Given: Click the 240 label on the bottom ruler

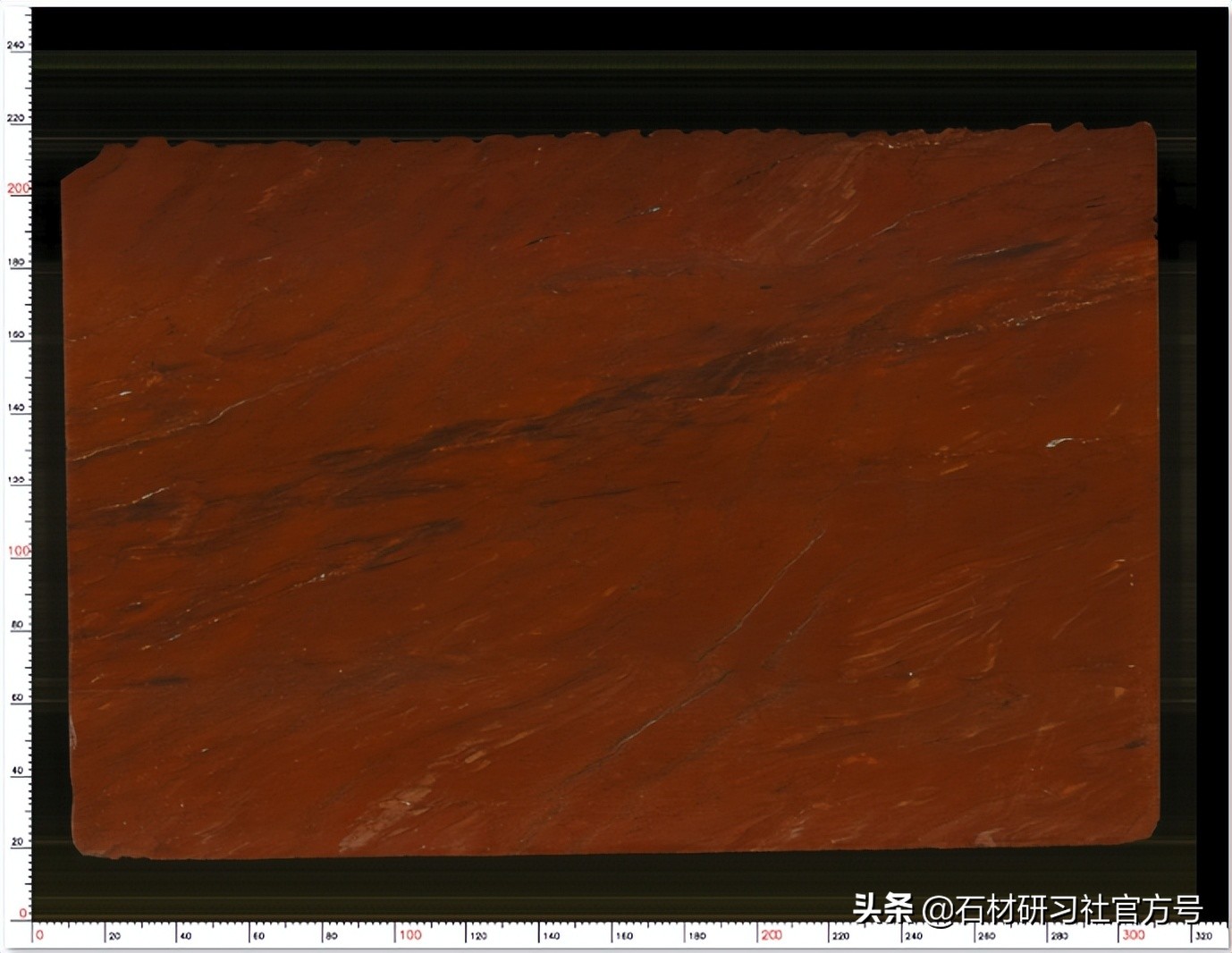Looking at the screenshot, I should click(x=913, y=936).
